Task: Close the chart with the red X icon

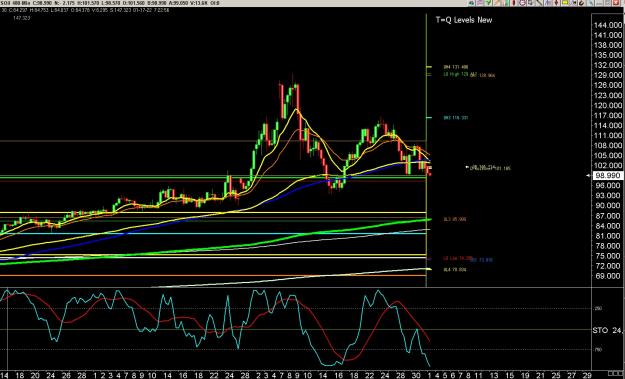Action: click(616, 3)
